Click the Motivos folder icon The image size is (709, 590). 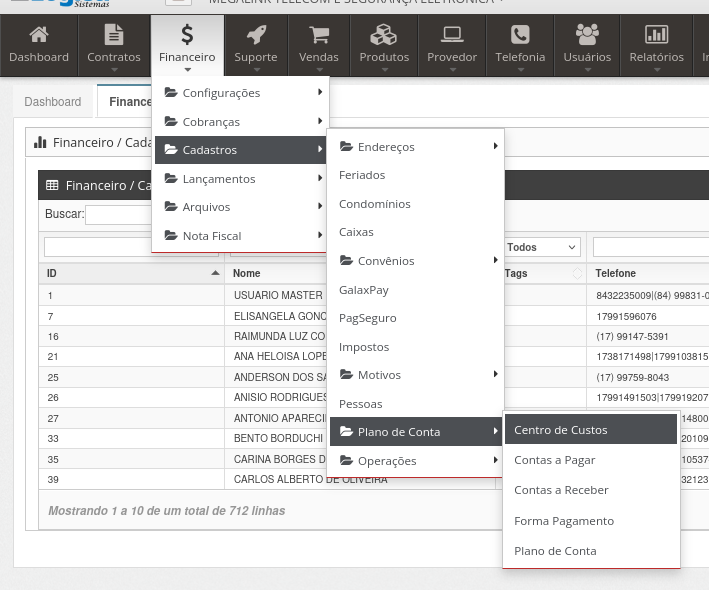coord(346,374)
